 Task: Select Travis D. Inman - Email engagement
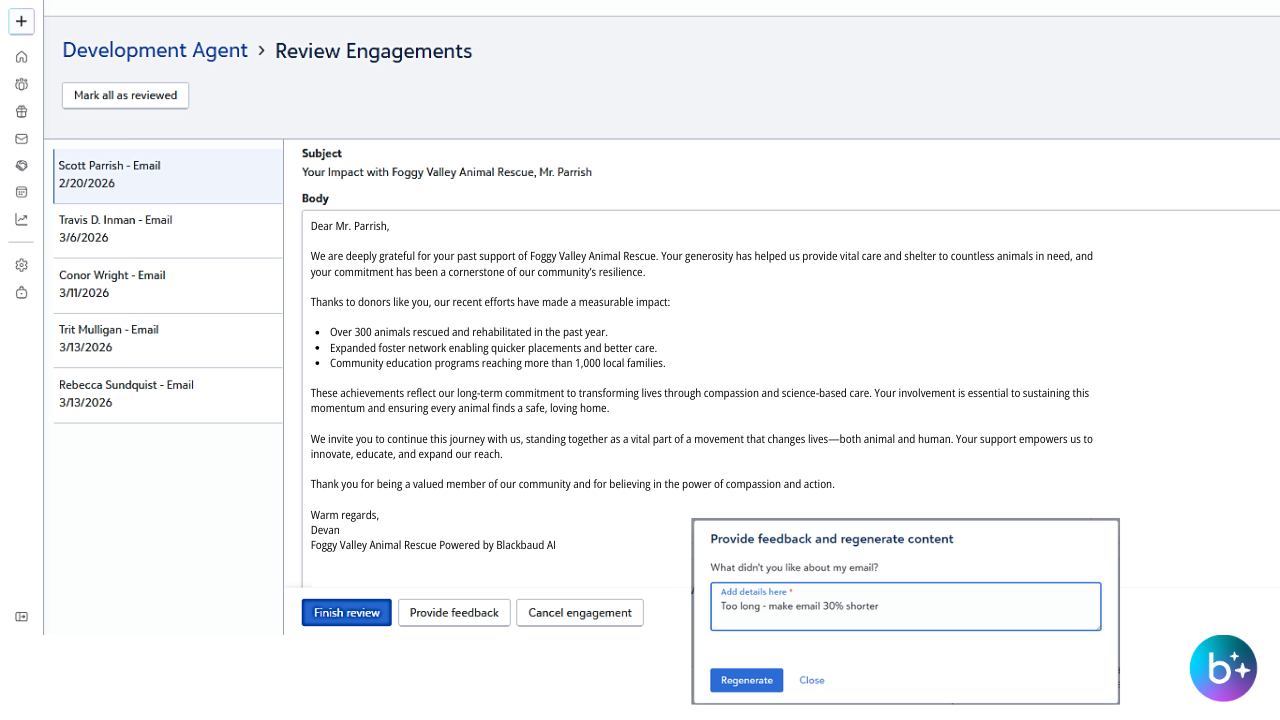168,230
